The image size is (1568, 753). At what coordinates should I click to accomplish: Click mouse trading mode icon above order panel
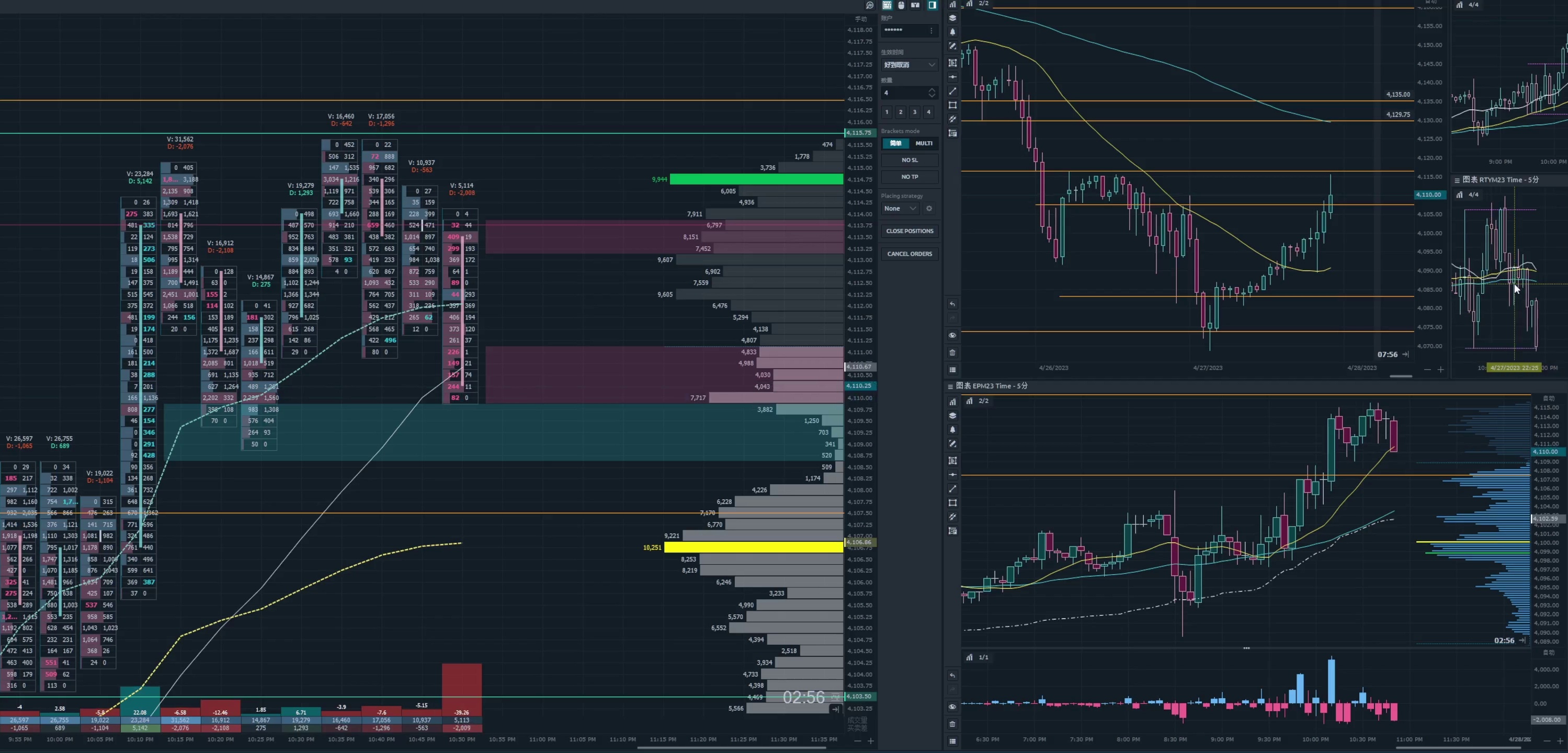[901, 5]
